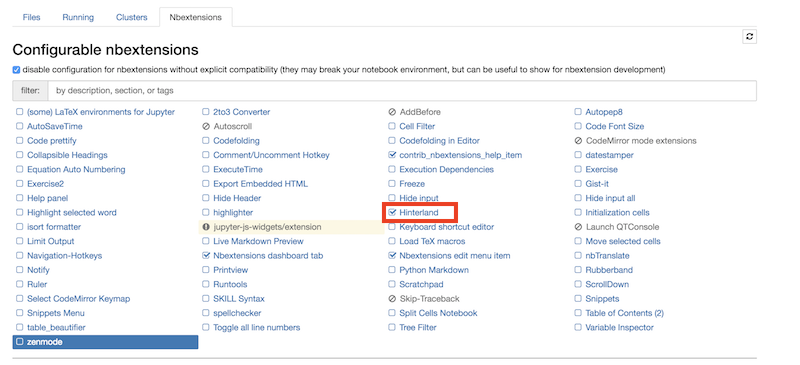Switch to the Files tab
This screenshot has height=365, width=800.
32,17
